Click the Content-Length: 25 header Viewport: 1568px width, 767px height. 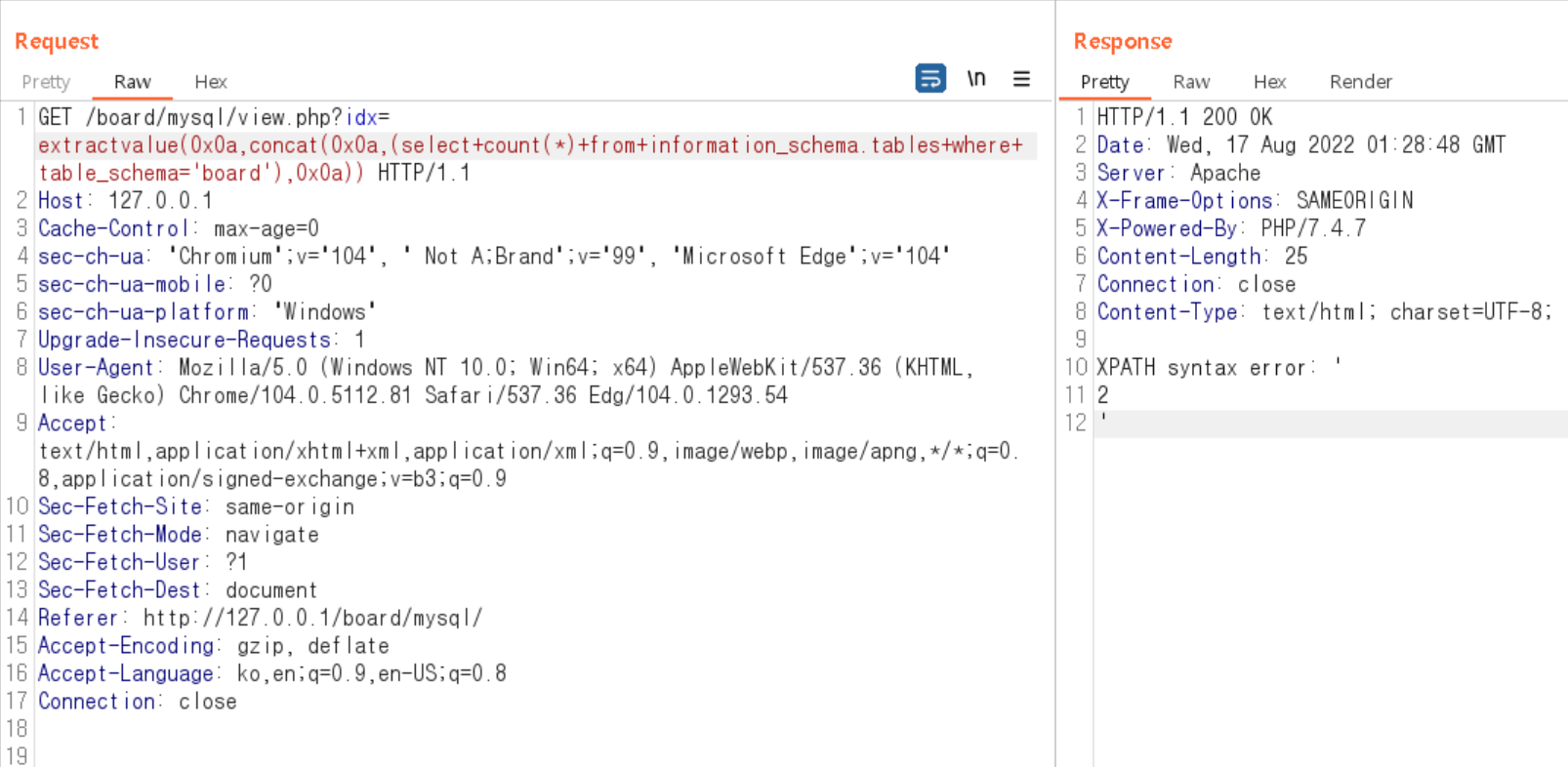1202,256
